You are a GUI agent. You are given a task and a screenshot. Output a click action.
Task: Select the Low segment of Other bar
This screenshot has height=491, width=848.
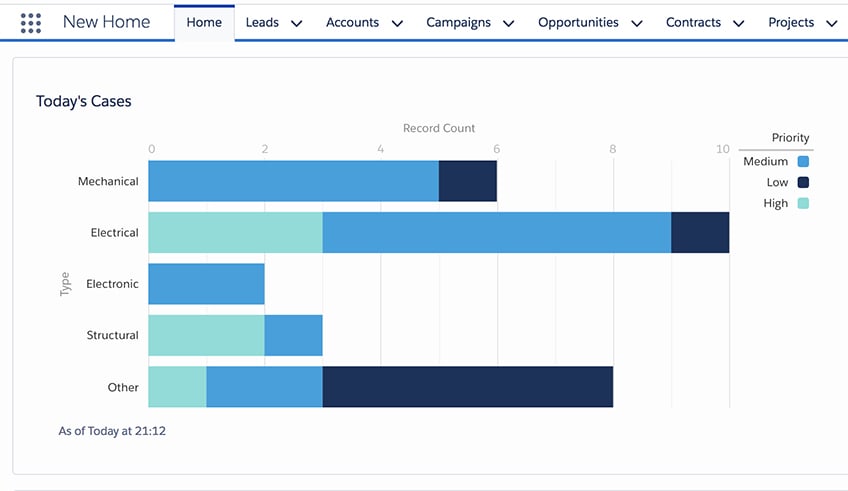467,387
